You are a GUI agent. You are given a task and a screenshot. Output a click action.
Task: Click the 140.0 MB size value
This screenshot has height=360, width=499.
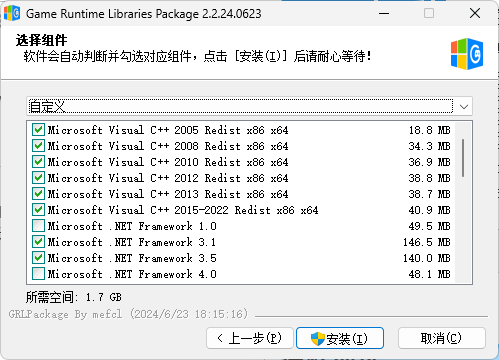(x=427, y=258)
